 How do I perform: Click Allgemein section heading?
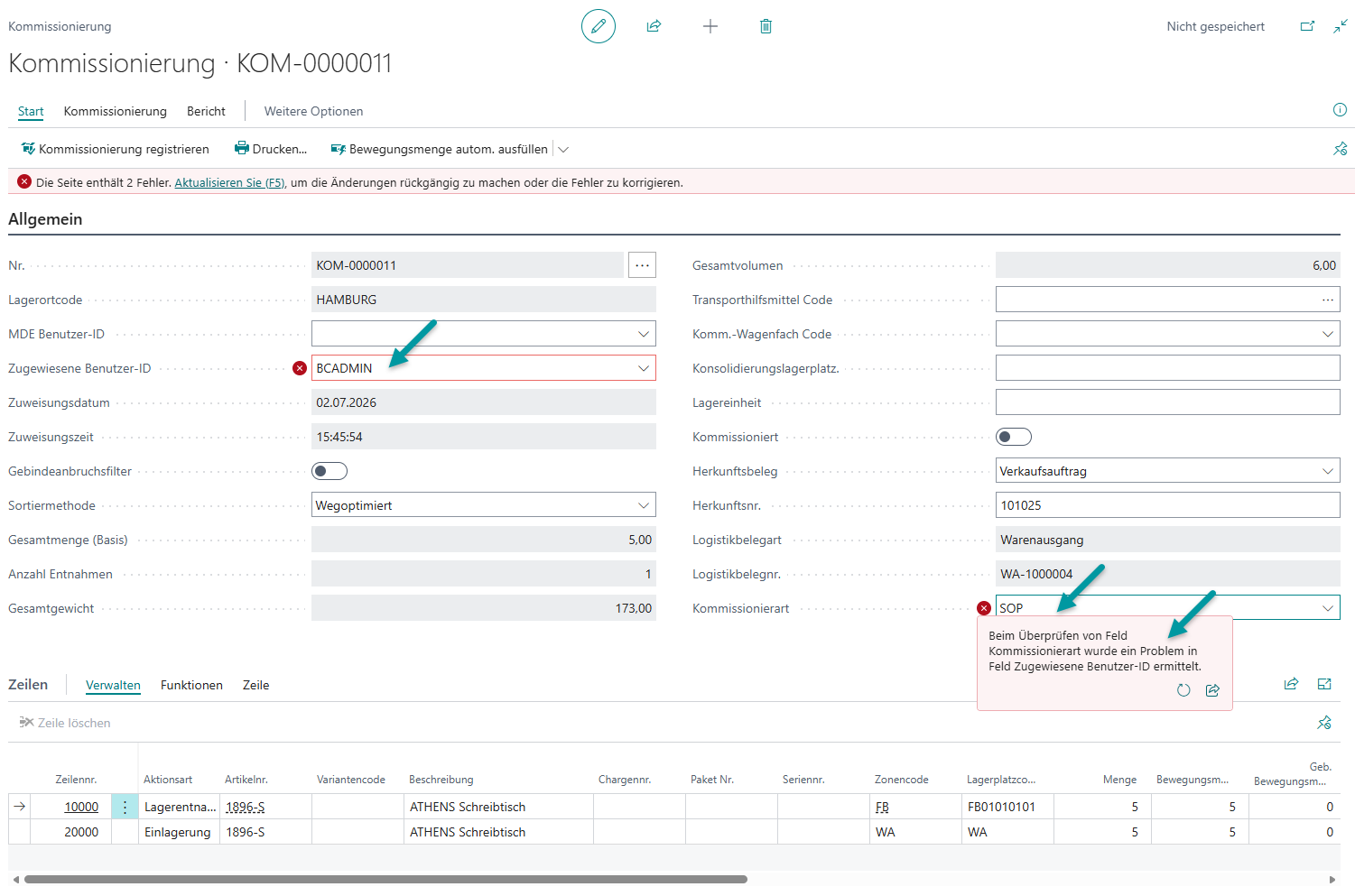45,219
